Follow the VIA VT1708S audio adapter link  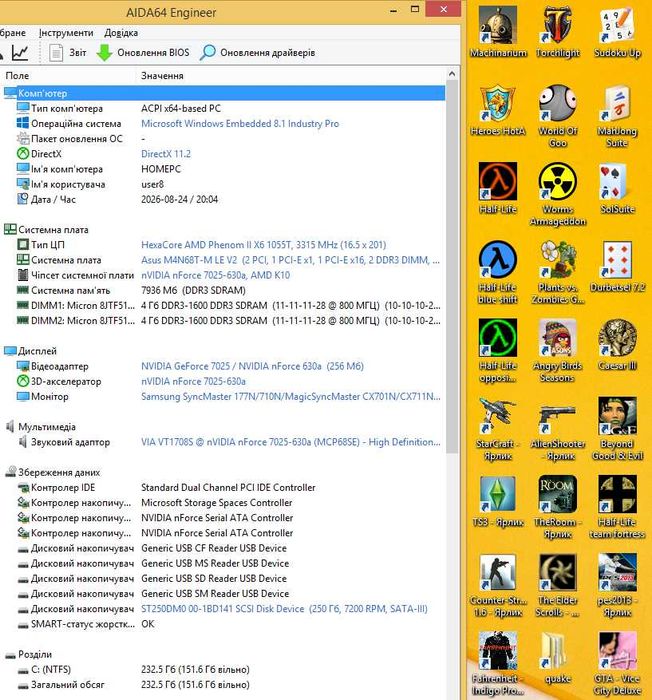tap(290, 442)
